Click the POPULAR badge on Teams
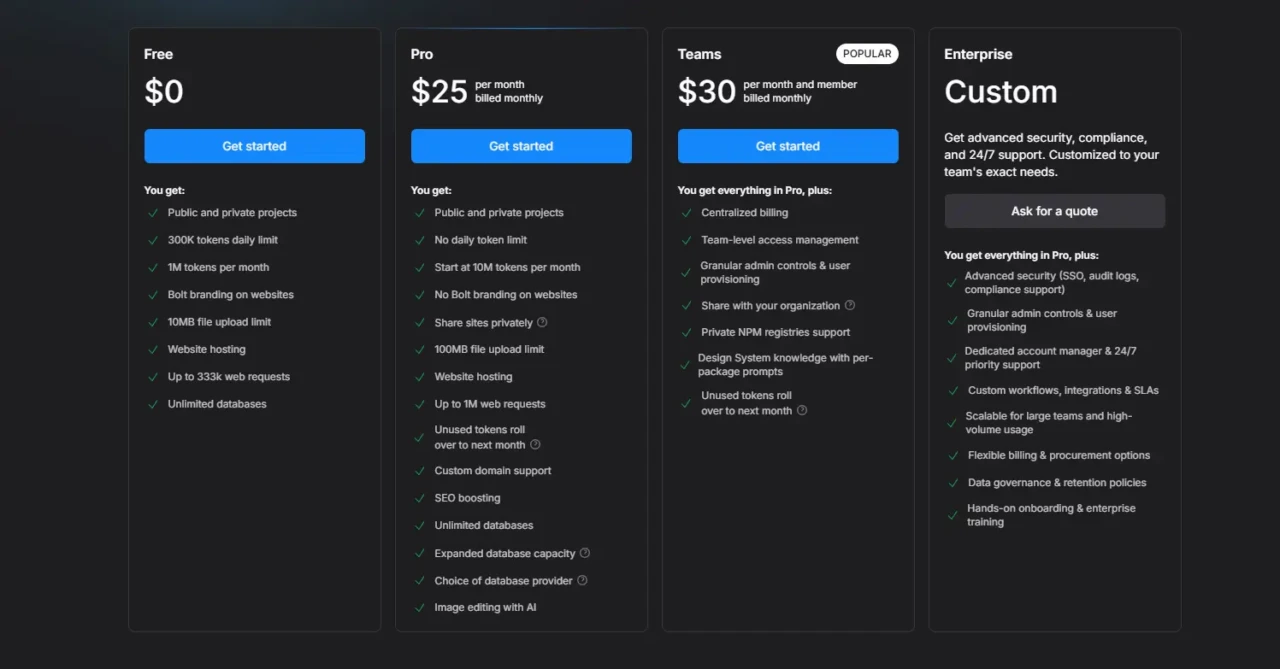1280x669 pixels. [x=867, y=54]
